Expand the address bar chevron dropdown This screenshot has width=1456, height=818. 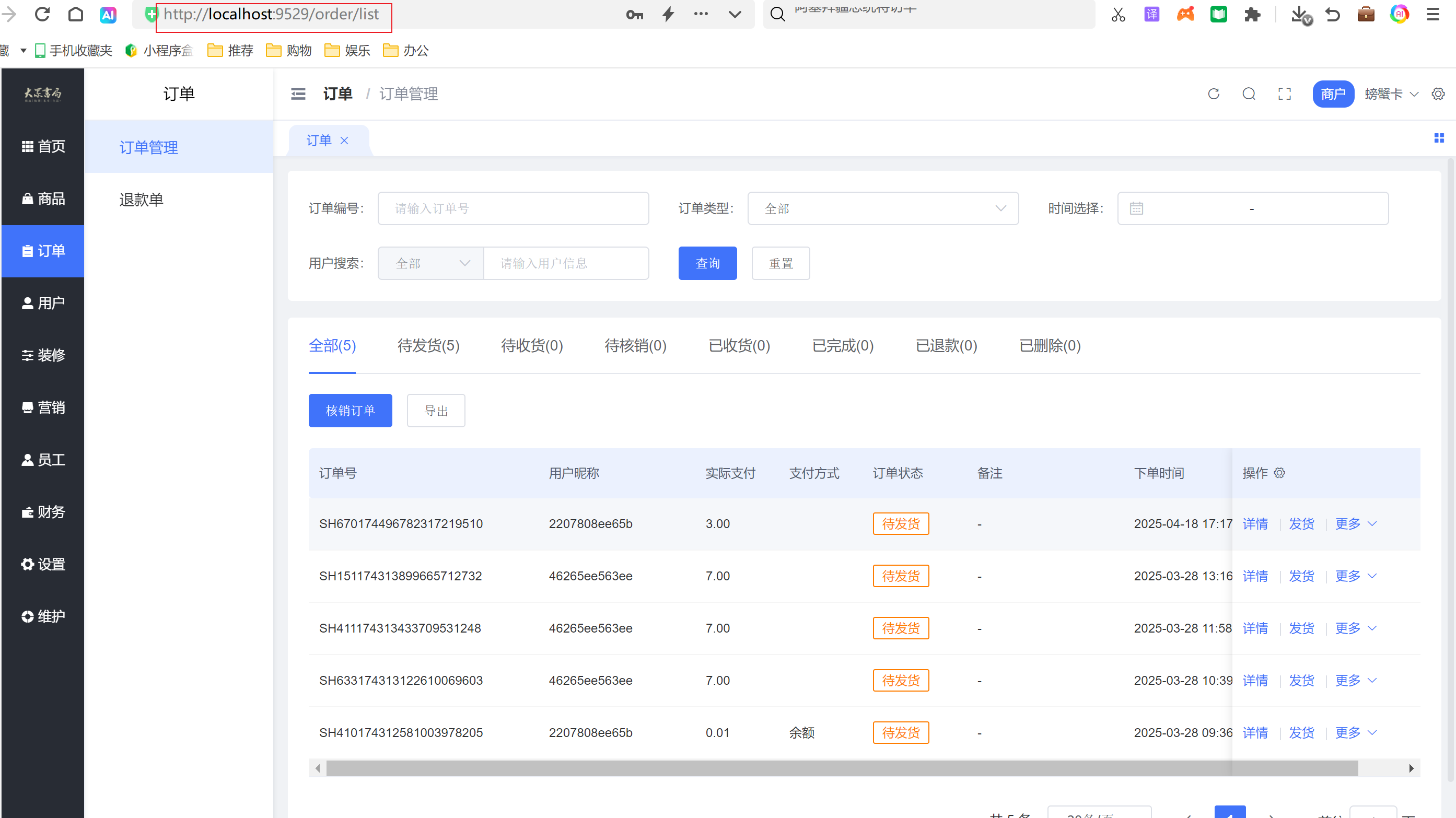[x=735, y=14]
